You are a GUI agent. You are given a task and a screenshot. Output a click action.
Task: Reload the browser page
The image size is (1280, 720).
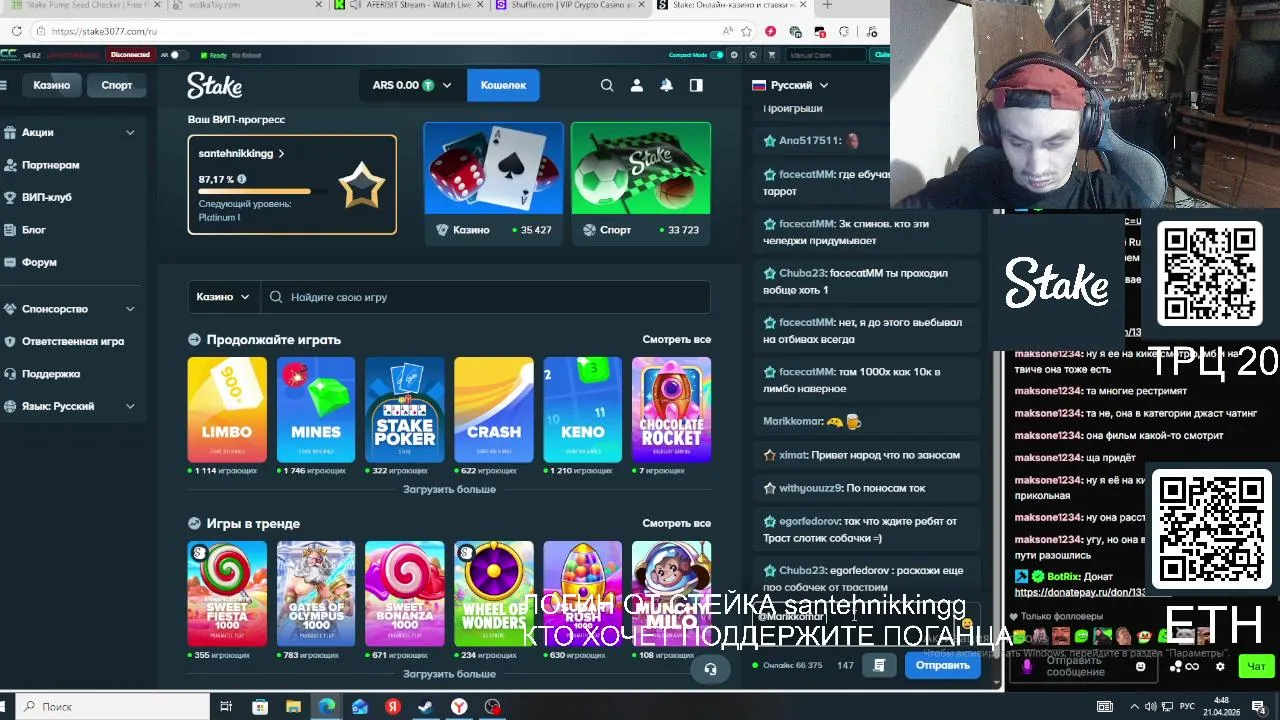pos(17,31)
